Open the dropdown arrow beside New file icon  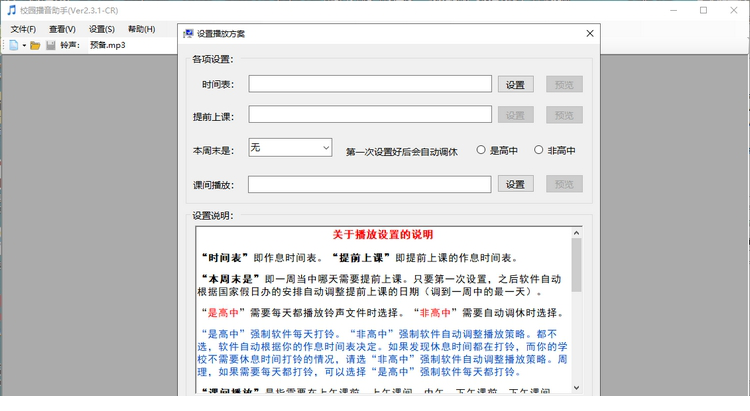pyautogui.click(x=23, y=45)
